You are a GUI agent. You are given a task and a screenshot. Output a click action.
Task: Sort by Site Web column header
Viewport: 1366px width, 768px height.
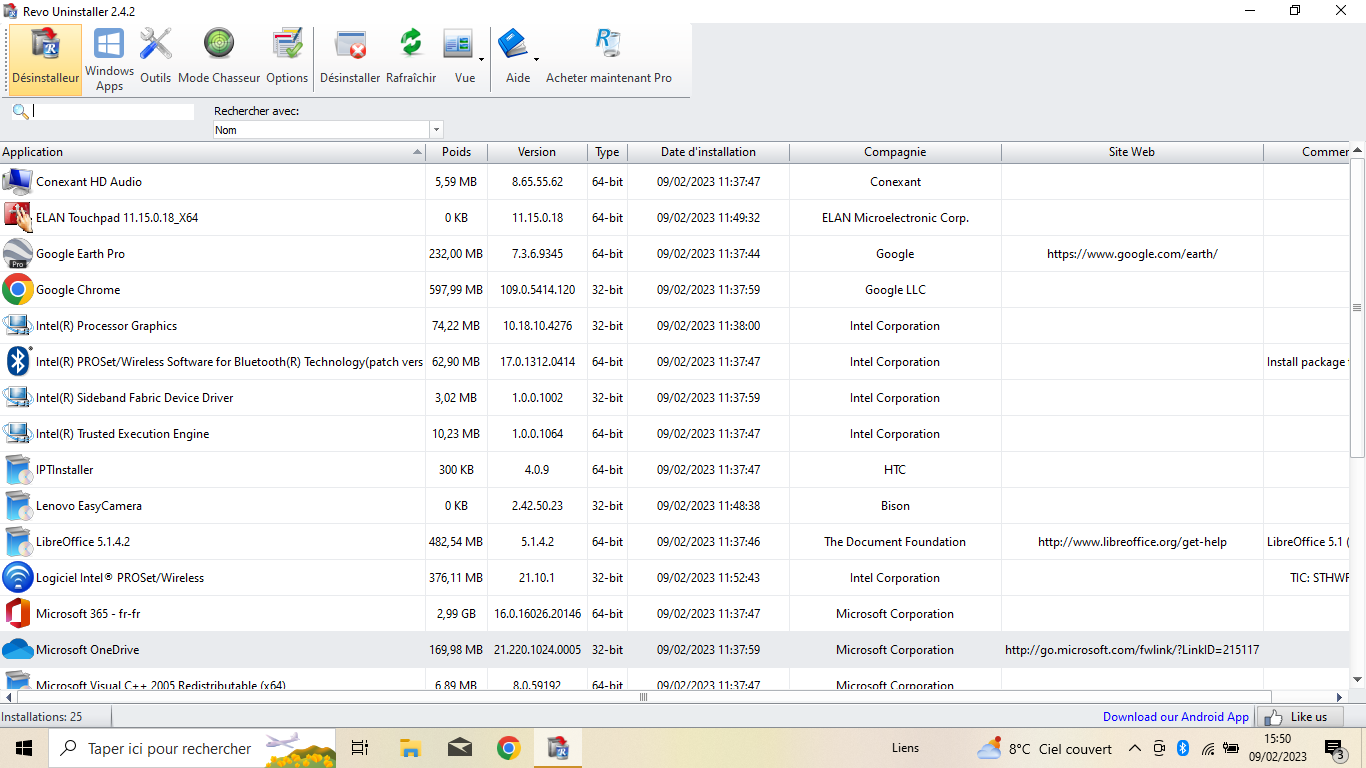(1132, 152)
